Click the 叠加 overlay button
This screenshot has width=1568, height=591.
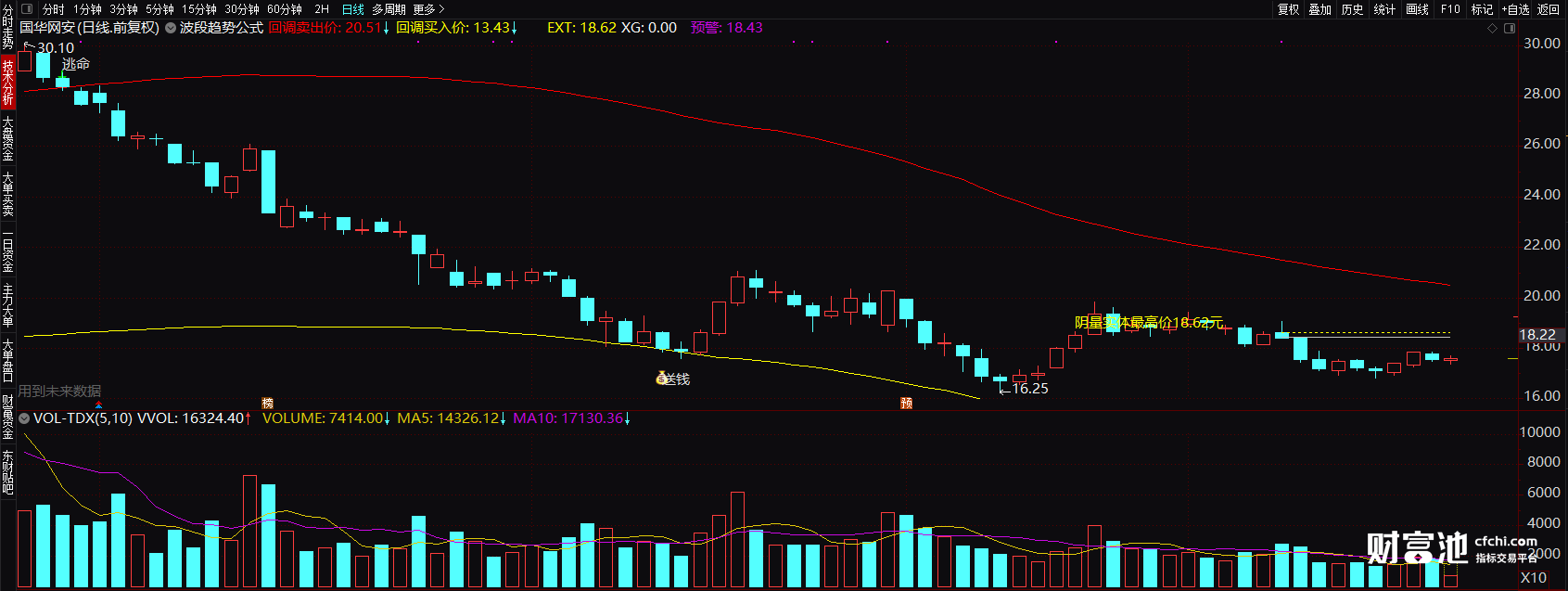point(1320,9)
